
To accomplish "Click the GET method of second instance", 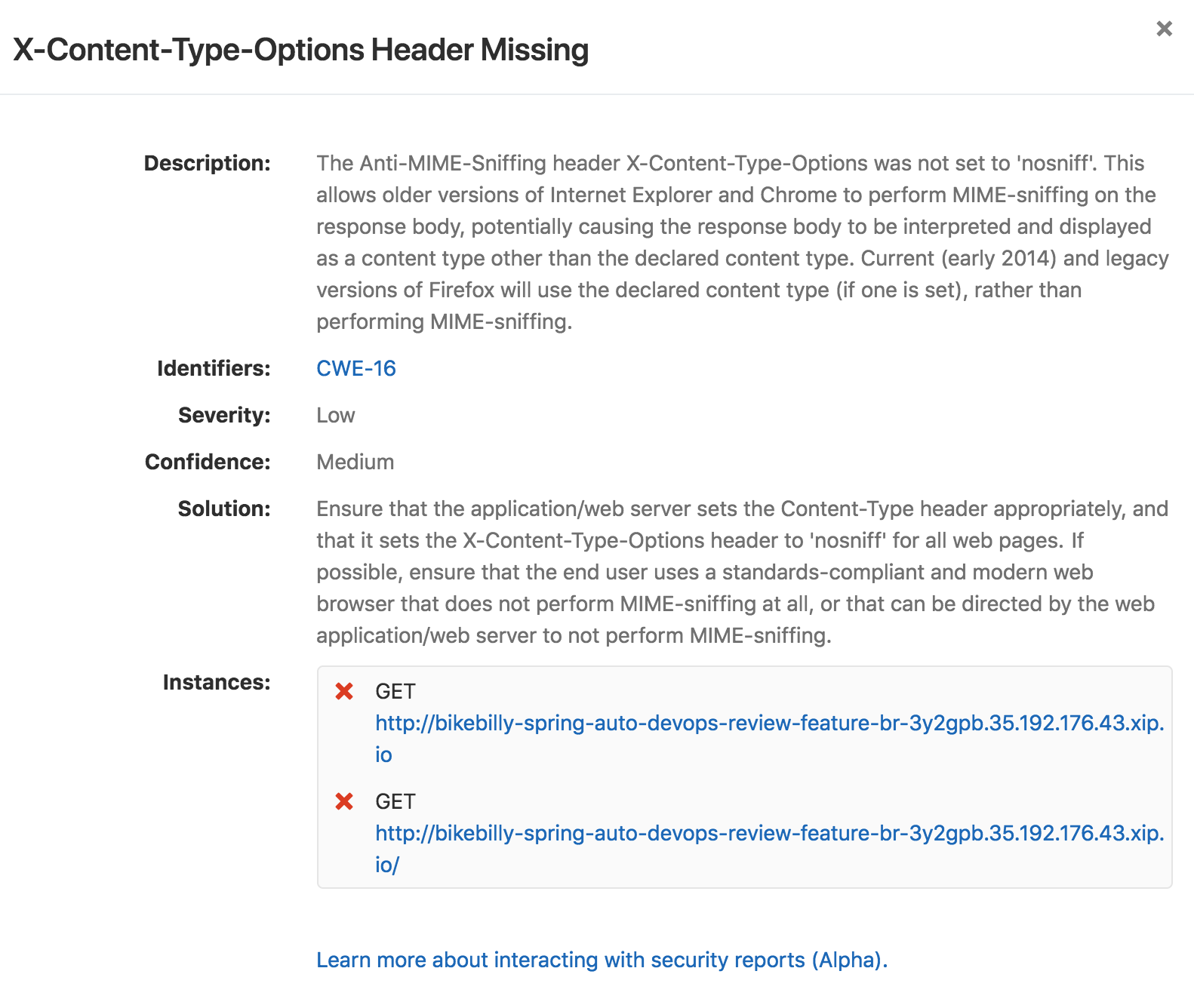I will [395, 801].
